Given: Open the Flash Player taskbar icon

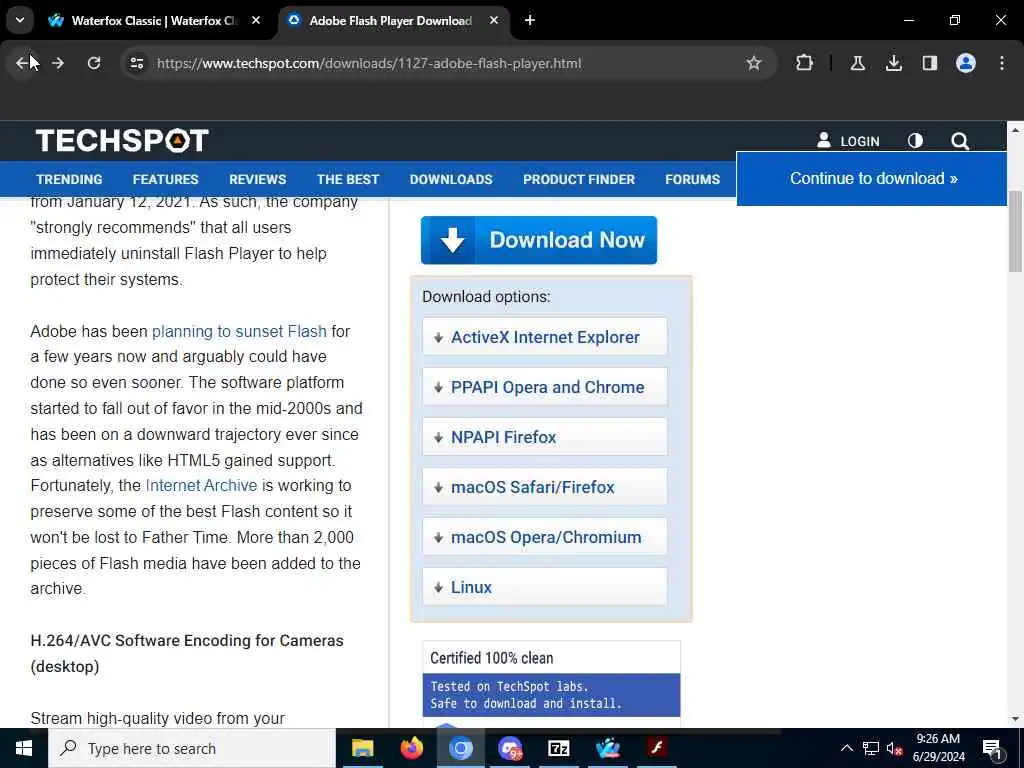Looking at the screenshot, I should pyautogui.click(x=656, y=748).
